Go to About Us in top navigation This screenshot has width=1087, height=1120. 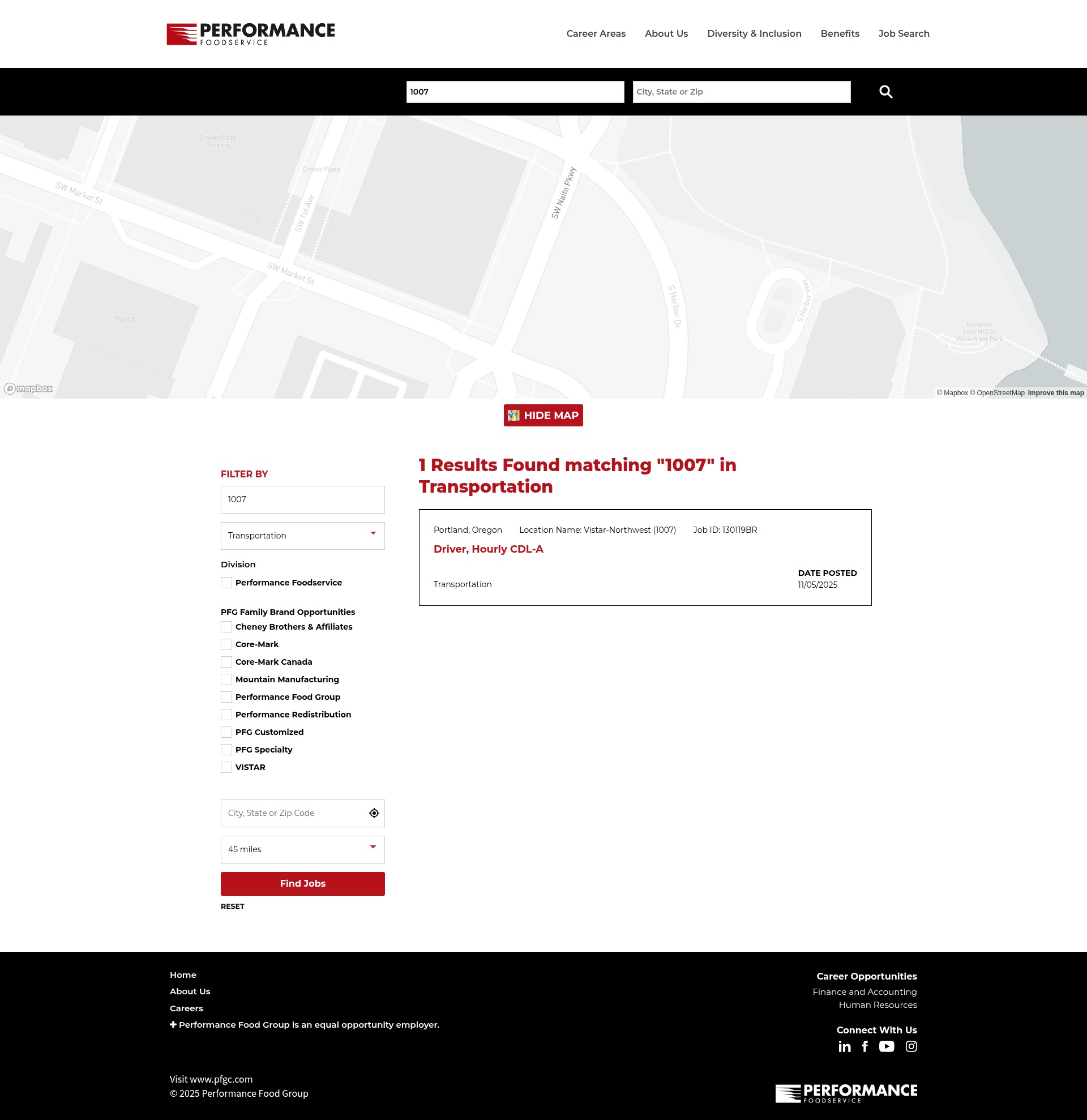[x=666, y=34]
